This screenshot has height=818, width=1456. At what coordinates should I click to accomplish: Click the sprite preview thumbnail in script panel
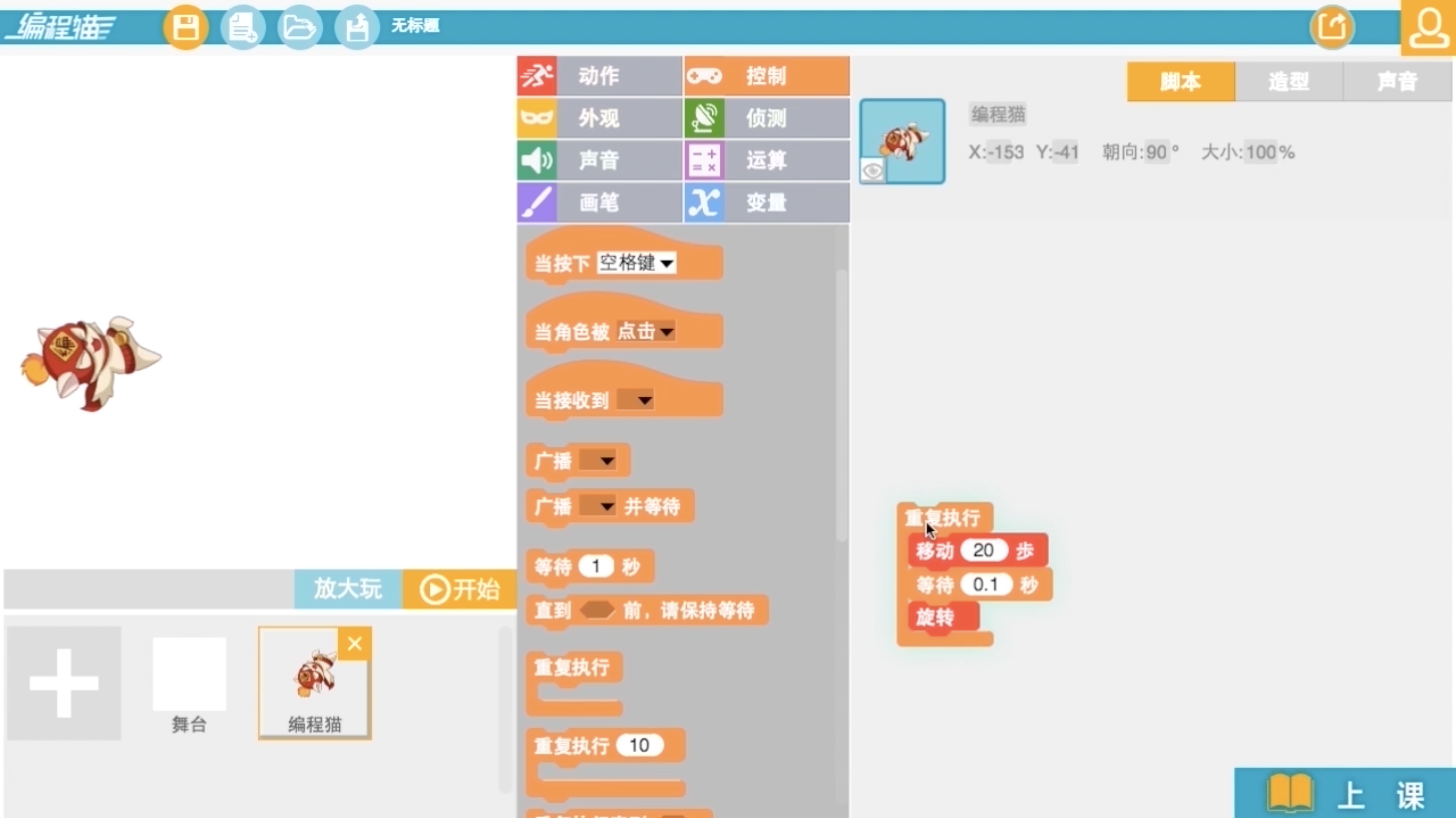click(x=902, y=142)
